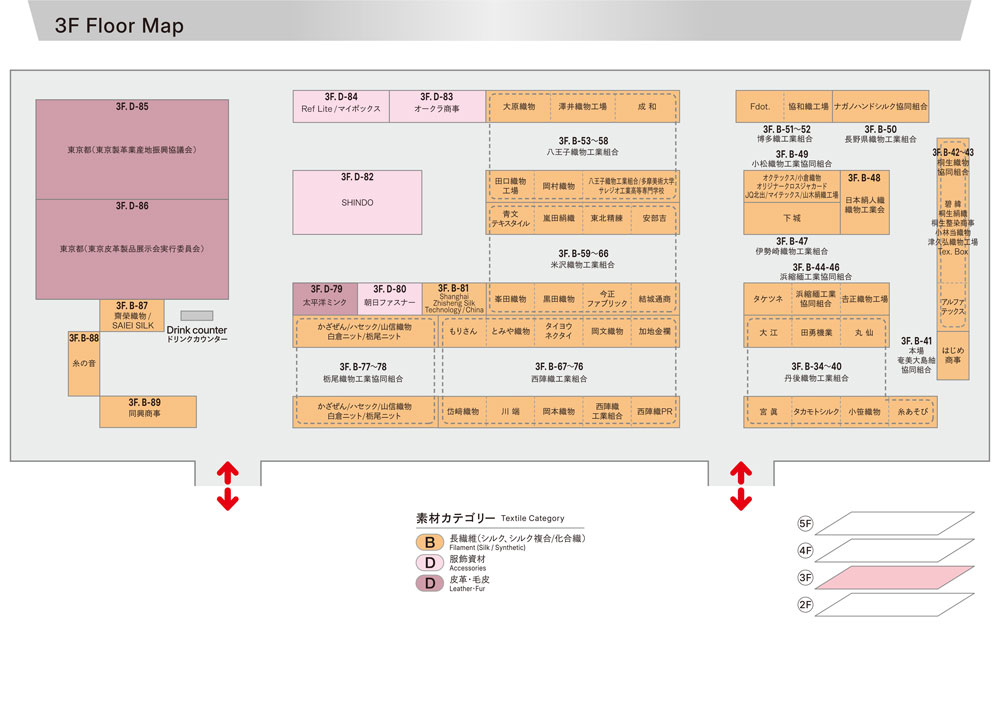Select booth 3F.B-89 同興商事
1000x707 pixels.
(148, 411)
